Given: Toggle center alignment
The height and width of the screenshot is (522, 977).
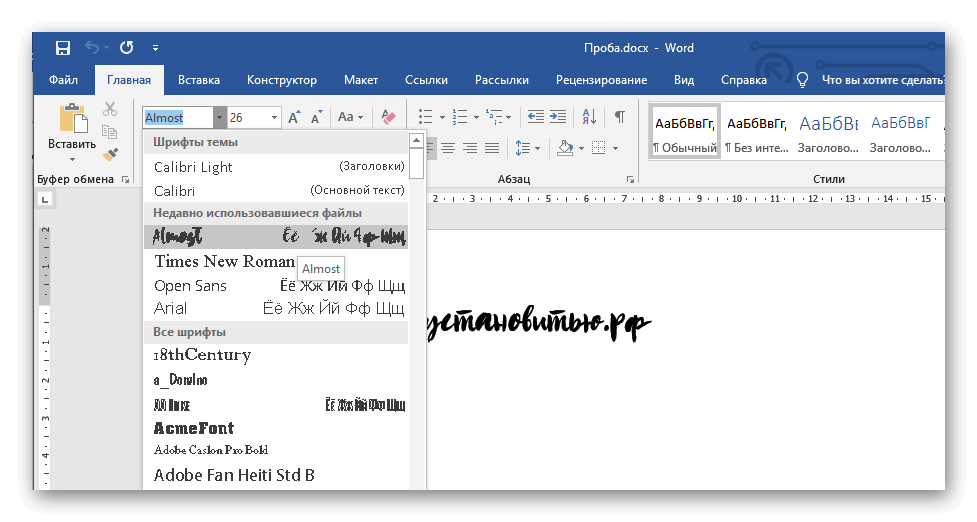Looking at the screenshot, I should [x=448, y=148].
